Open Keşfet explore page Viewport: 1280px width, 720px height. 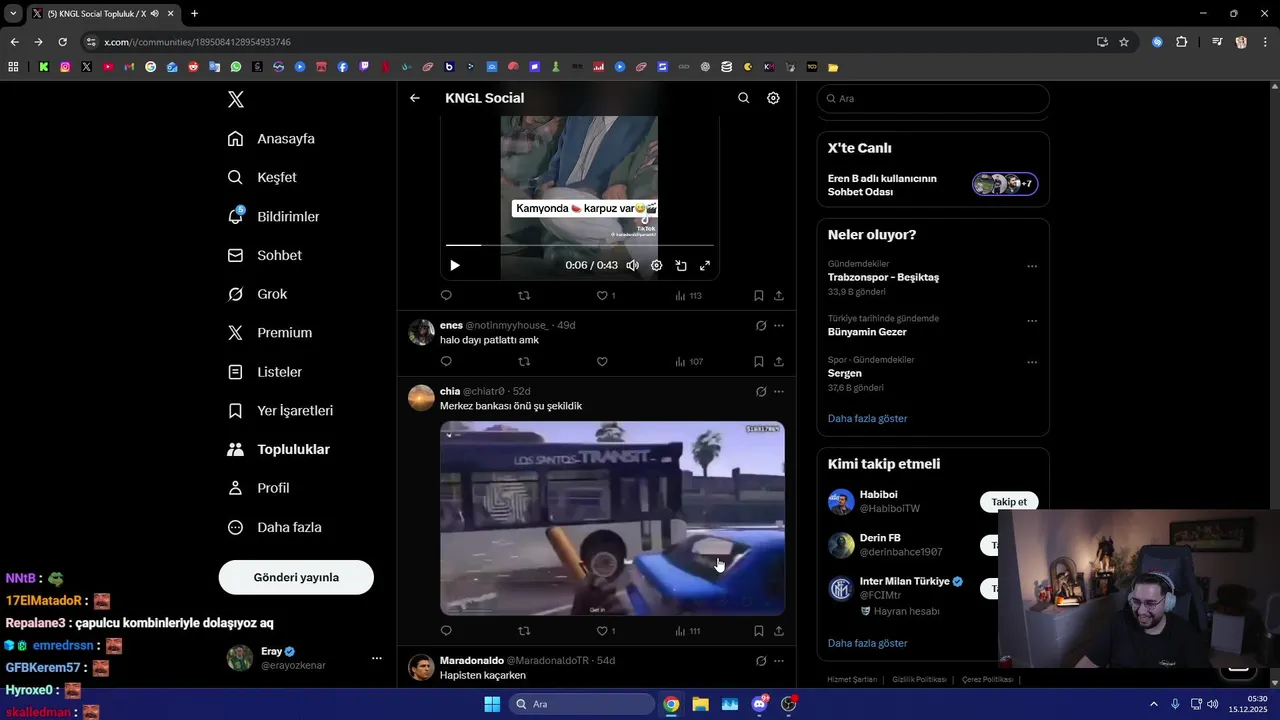pos(263,177)
